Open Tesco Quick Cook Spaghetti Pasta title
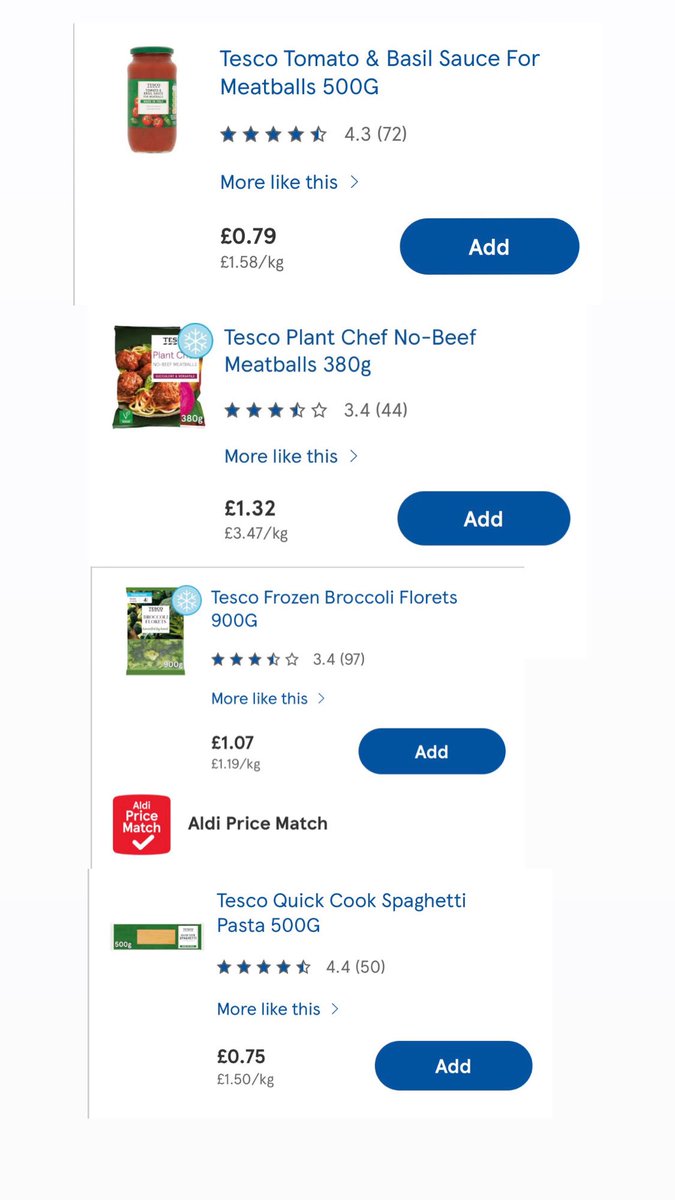The height and width of the screenshot is (1200, 675). click(x=341, y=913)
